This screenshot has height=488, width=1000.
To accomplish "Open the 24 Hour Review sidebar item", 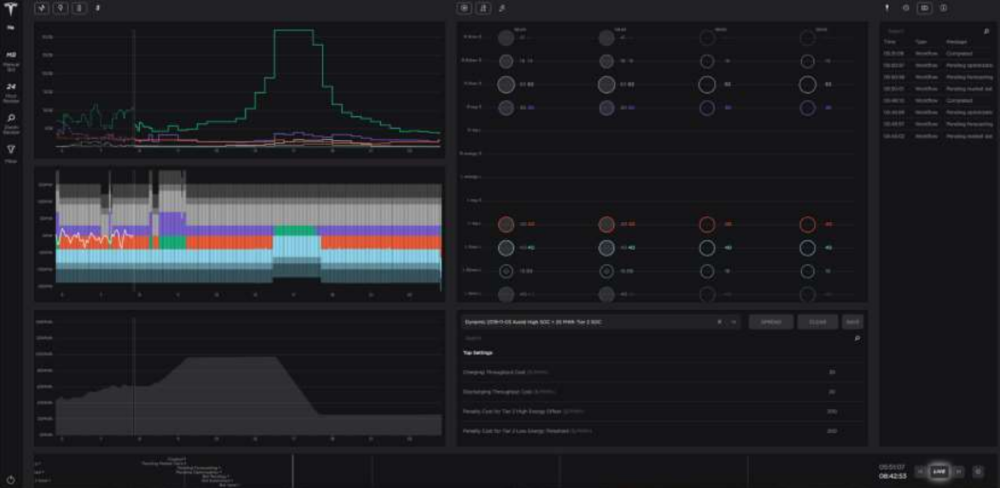I will (x=12, y=90).
